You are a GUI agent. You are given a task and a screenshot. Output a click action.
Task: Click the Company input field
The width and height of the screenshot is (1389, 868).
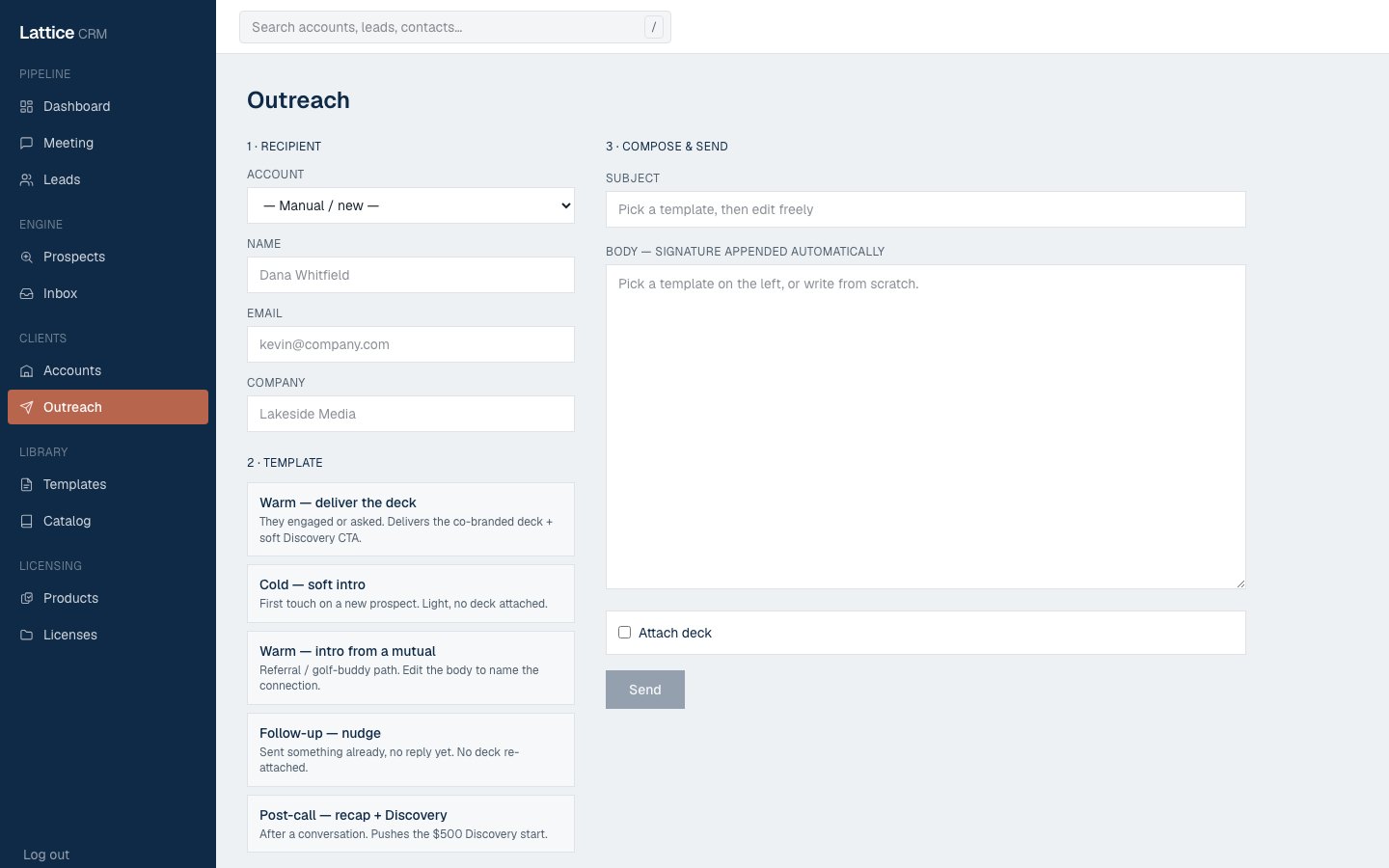click(x=411, y=414)
